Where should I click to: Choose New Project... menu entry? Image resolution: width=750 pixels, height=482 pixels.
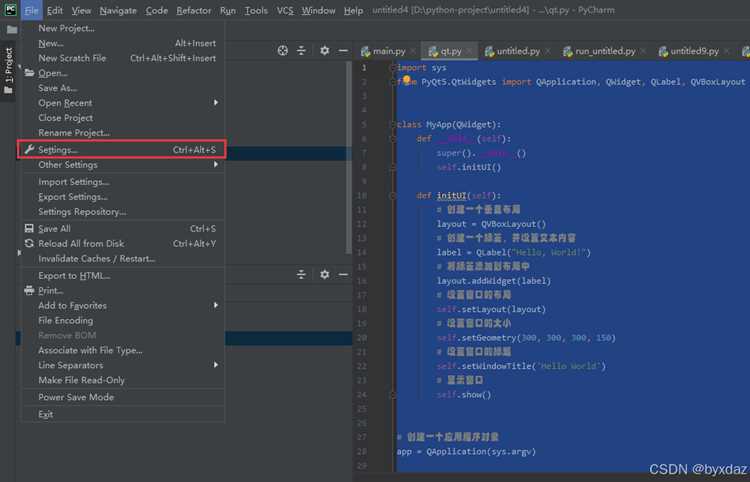123,28
